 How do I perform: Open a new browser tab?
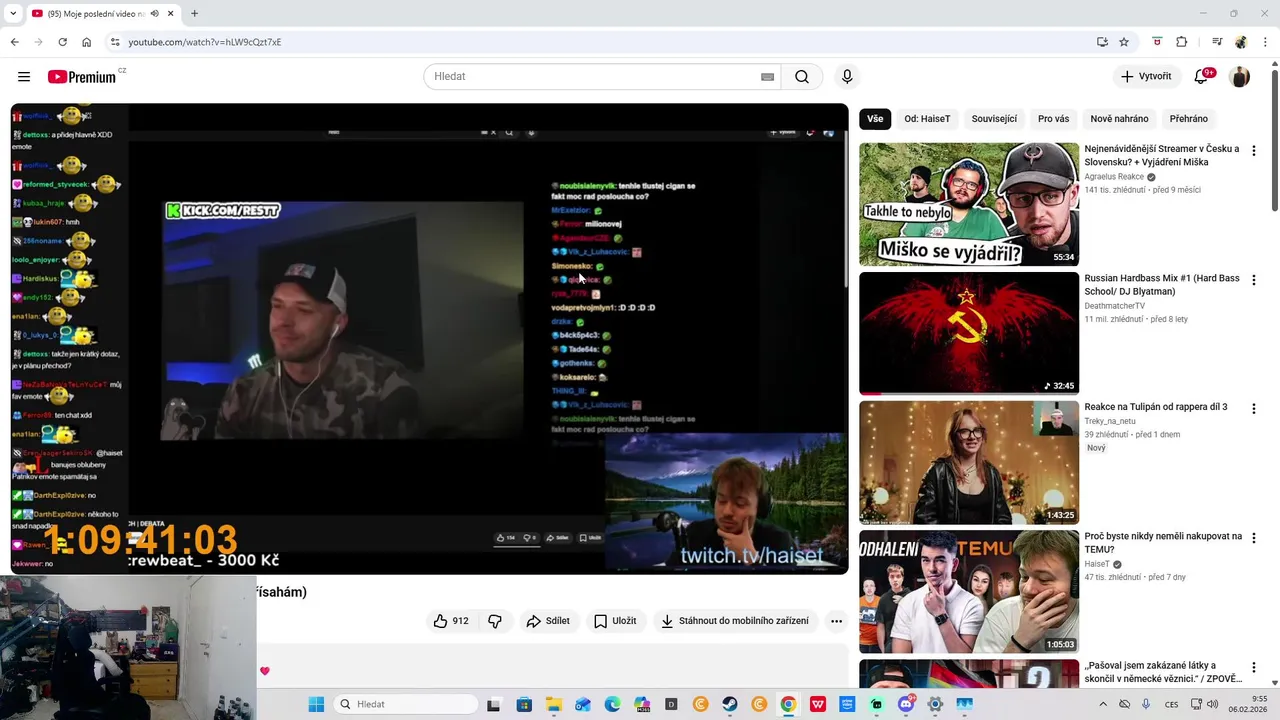[x=194, y=13]
